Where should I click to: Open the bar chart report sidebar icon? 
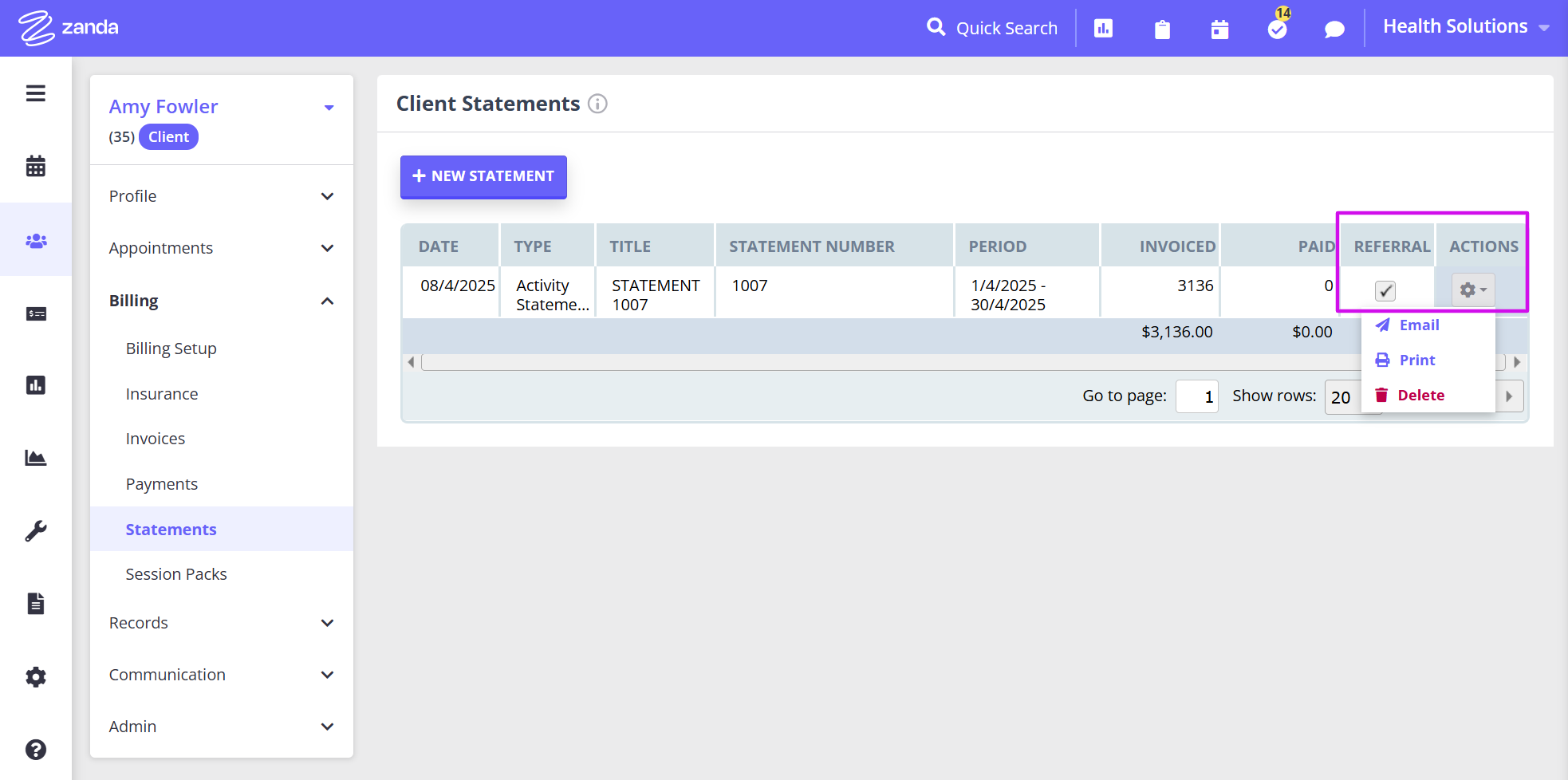click(x=36, y=385)
